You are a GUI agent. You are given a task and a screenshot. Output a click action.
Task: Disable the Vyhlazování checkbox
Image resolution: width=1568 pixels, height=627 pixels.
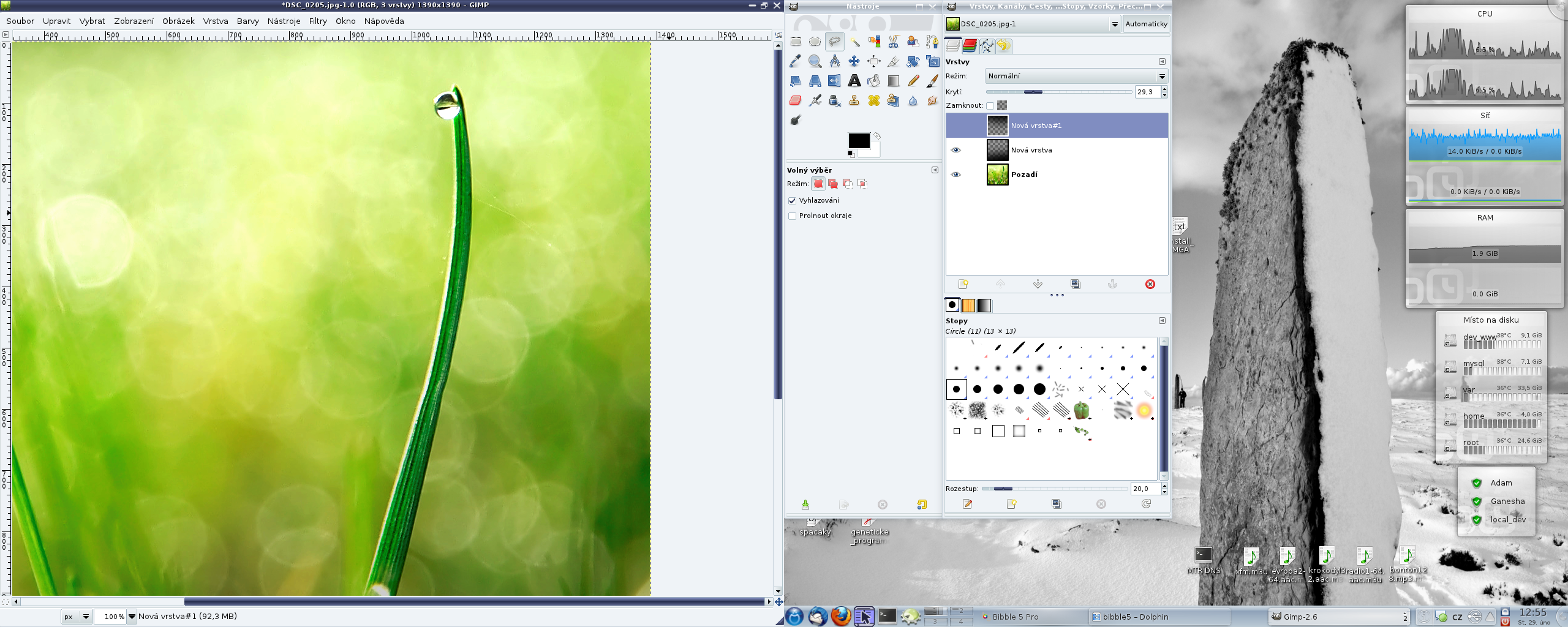pyautogui.click(x=792, y=201)
